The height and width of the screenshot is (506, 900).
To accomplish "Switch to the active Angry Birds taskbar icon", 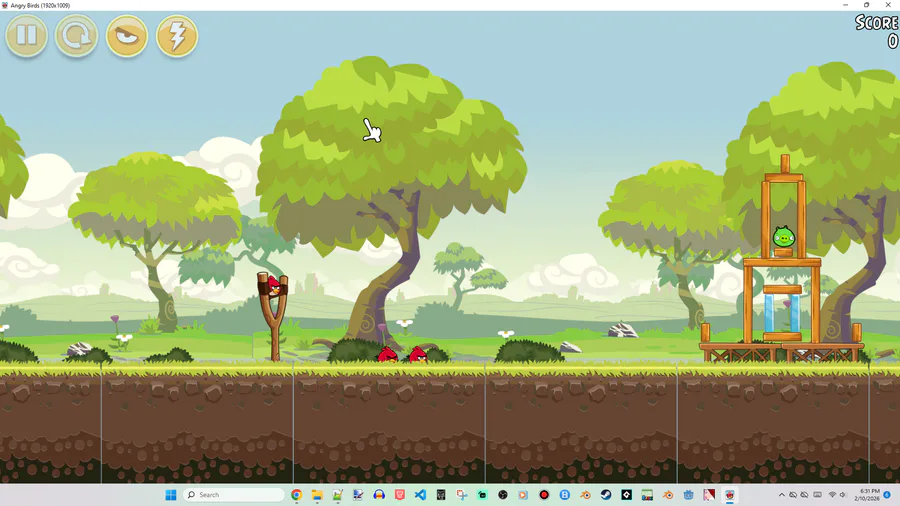I will [x=730, y=495].
